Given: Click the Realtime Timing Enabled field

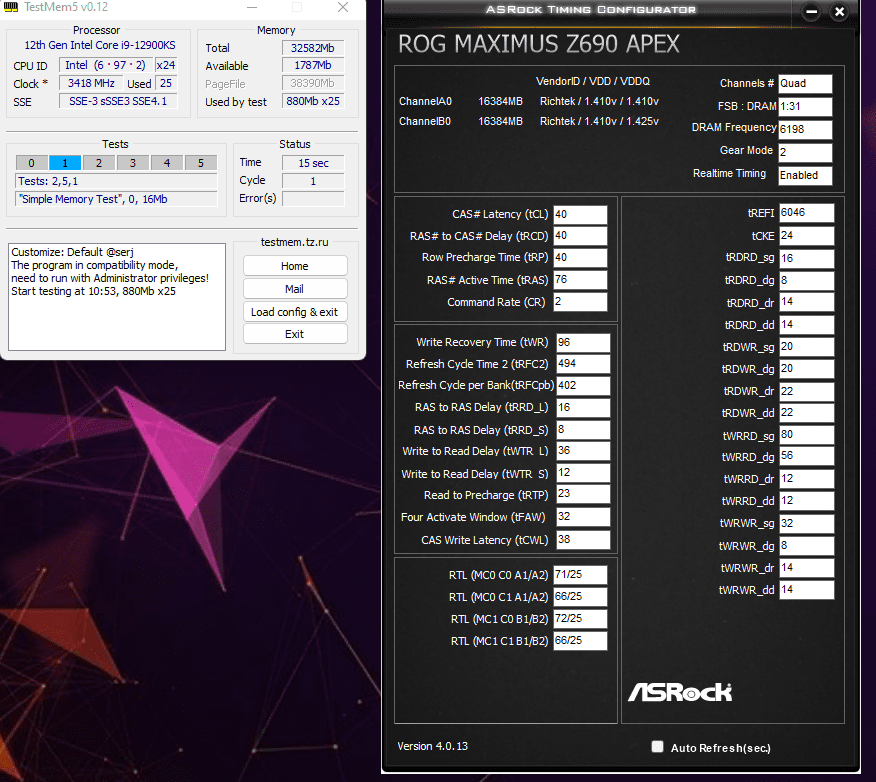Looking at the screenshot, I should (x=806, y=175).
